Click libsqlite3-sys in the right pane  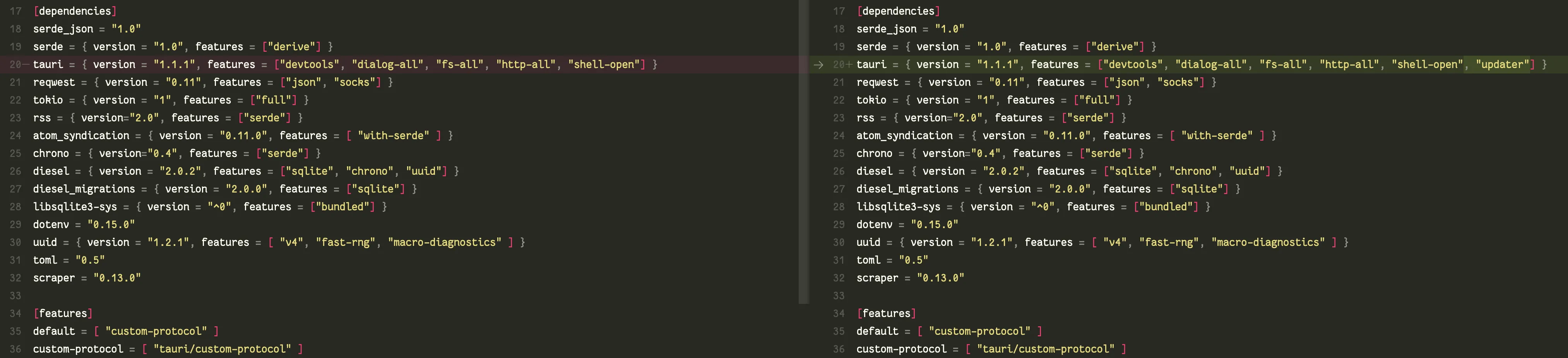coord(898,207)
